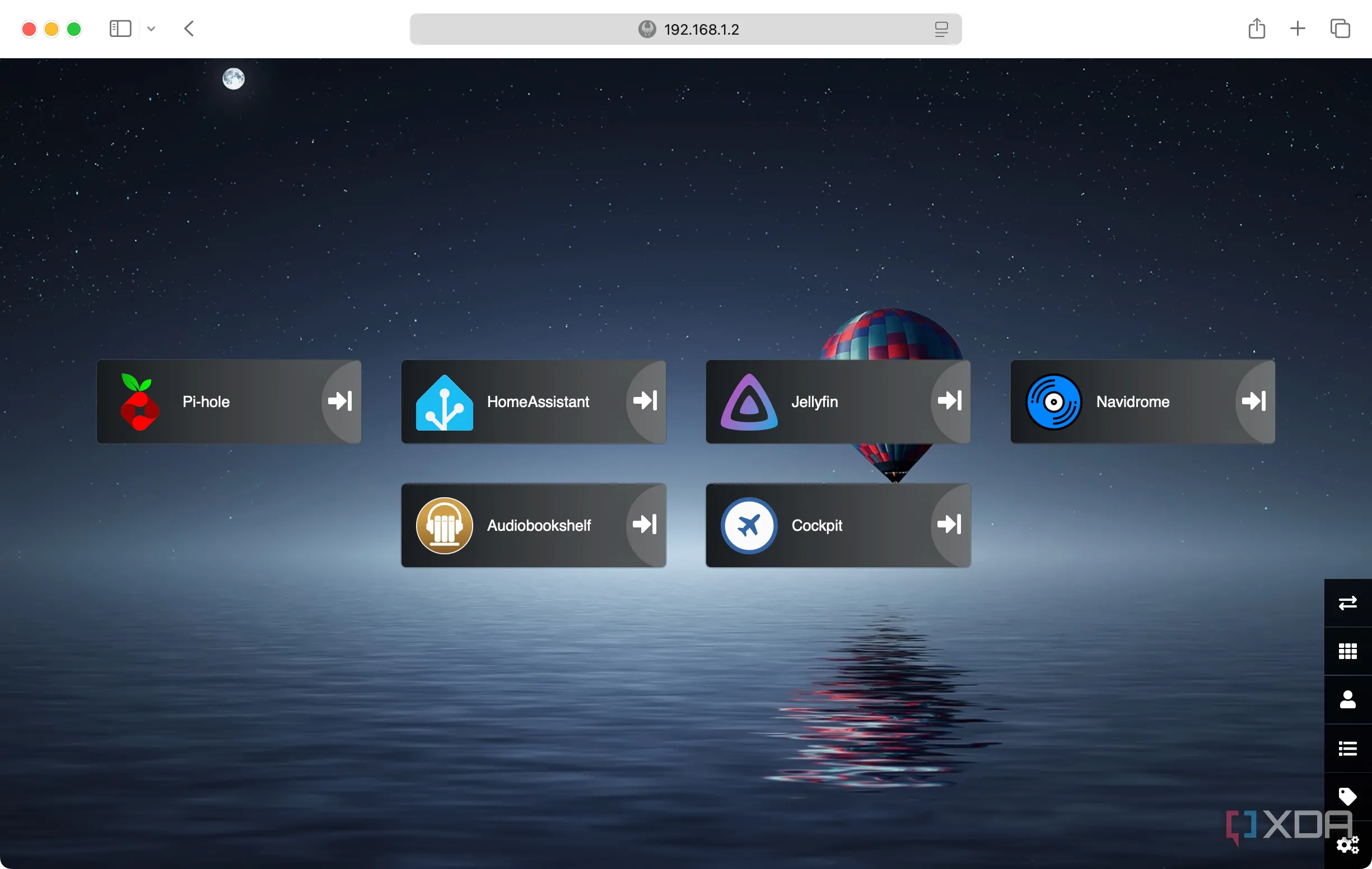Click the Jellyfin logo icon
1372x869 pixels.
pyautogui.click(x=749, y=401)
